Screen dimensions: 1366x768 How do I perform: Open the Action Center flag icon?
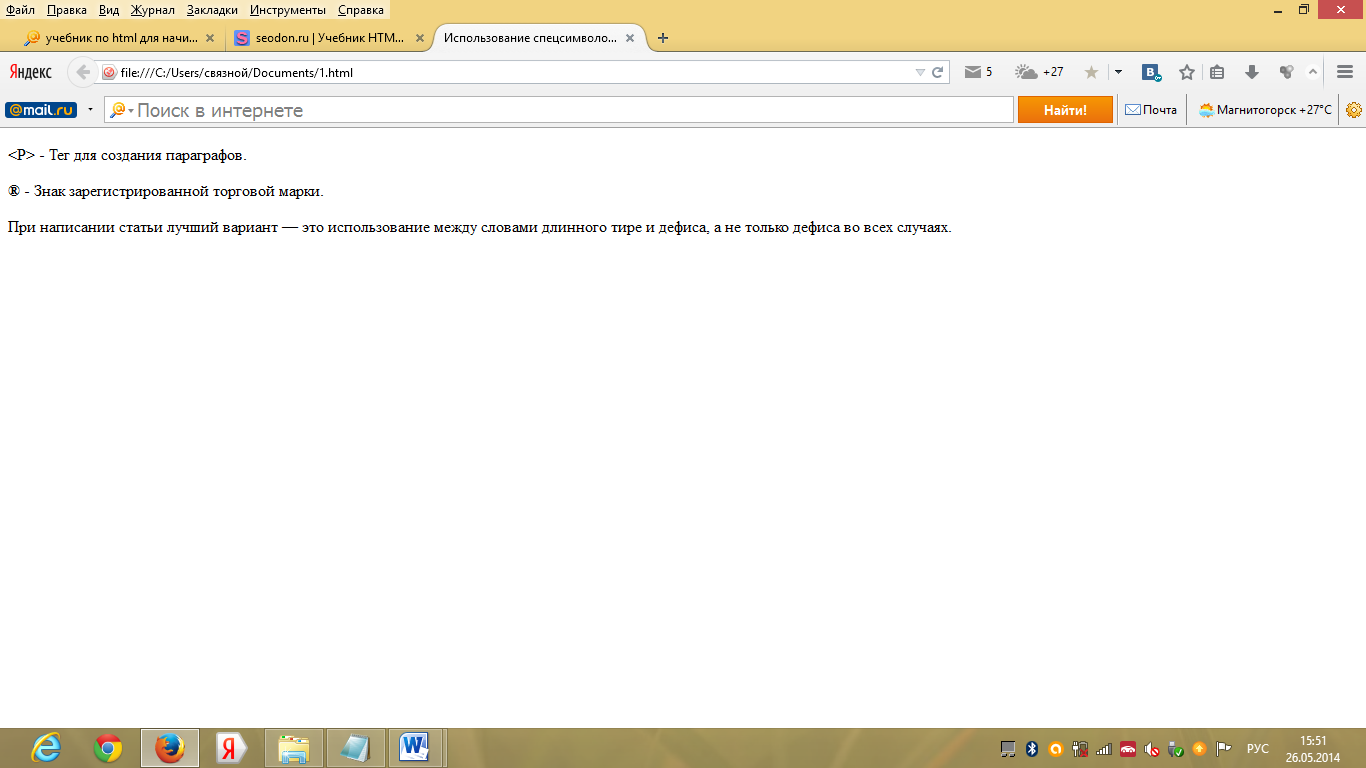1223,748
